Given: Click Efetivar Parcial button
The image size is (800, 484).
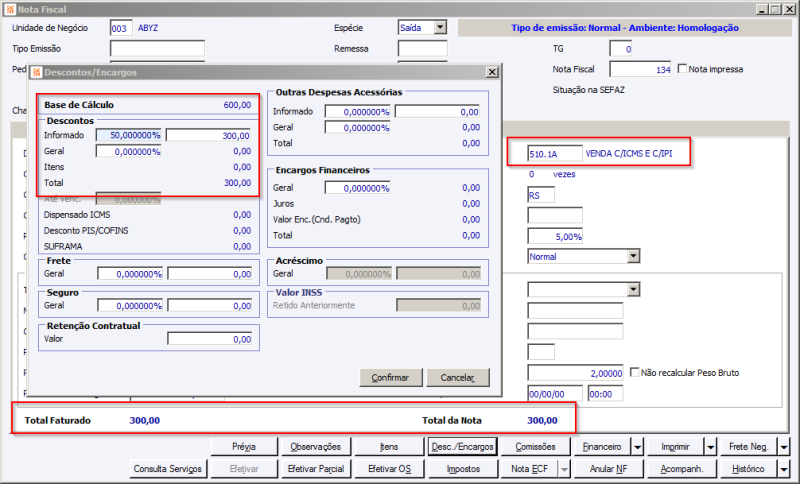Looking at the screenshot, I should click(x=316, y=469).
